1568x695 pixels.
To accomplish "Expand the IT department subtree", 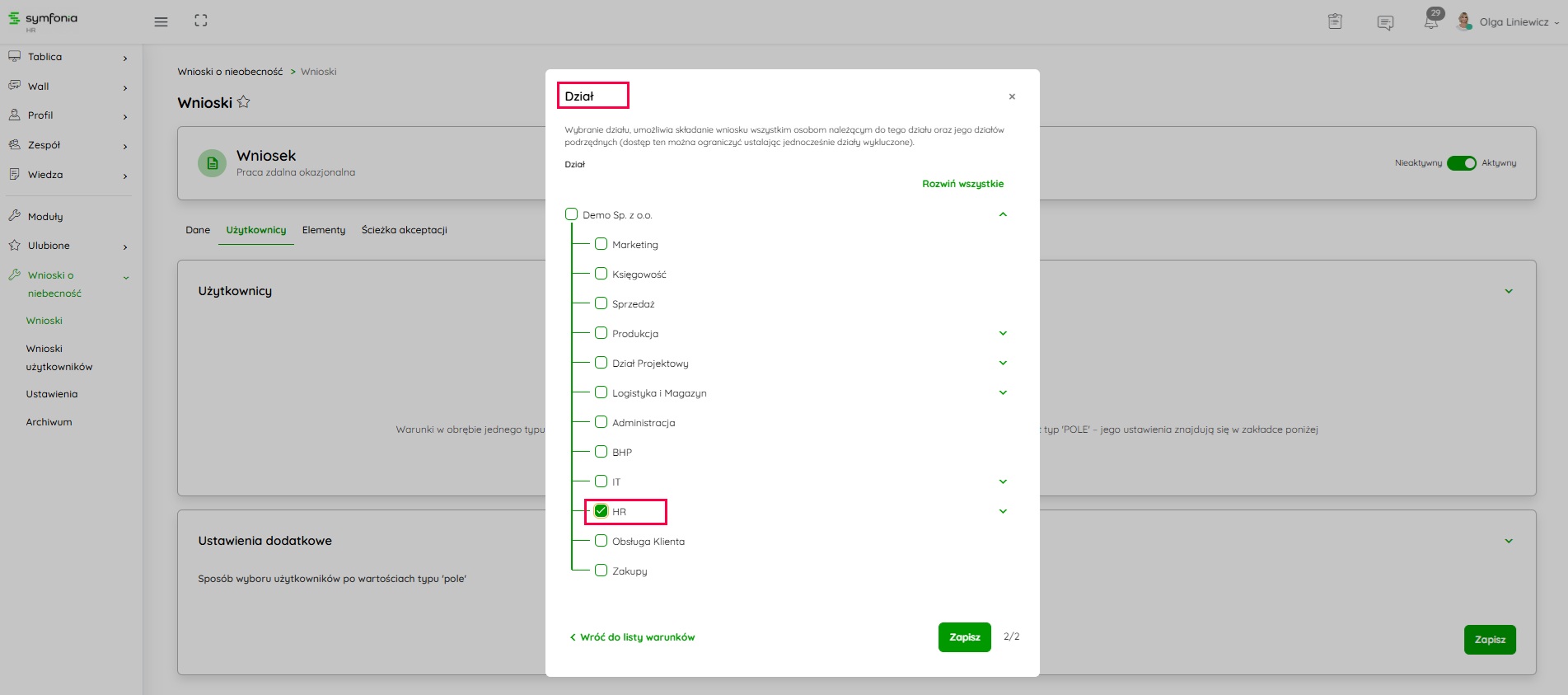I will pos(1003,481).
